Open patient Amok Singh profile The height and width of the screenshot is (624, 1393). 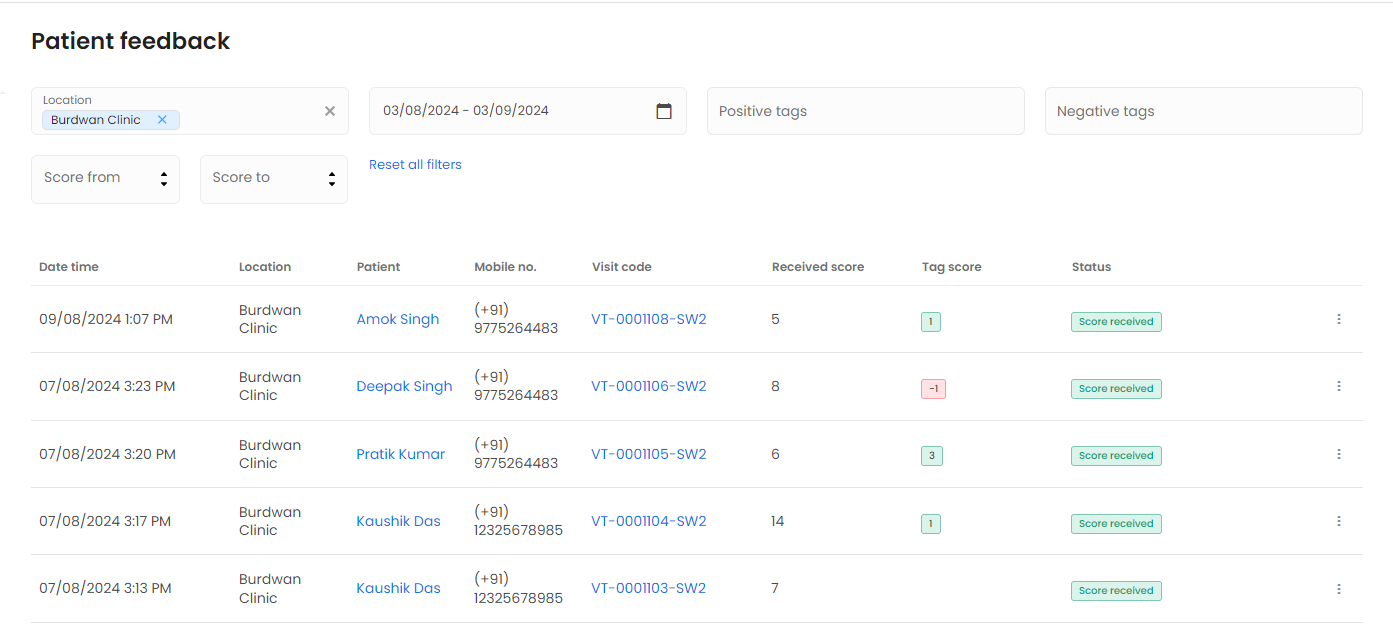pyautogui.click(x=397, y=320)
